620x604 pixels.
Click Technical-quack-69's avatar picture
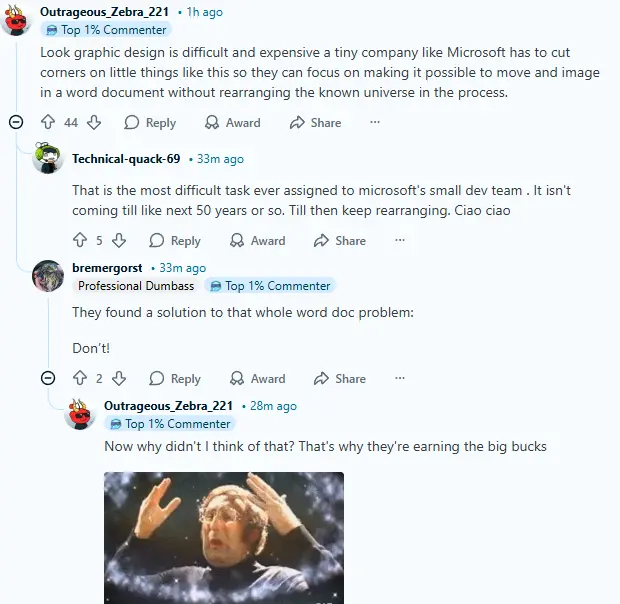(48, 158)
